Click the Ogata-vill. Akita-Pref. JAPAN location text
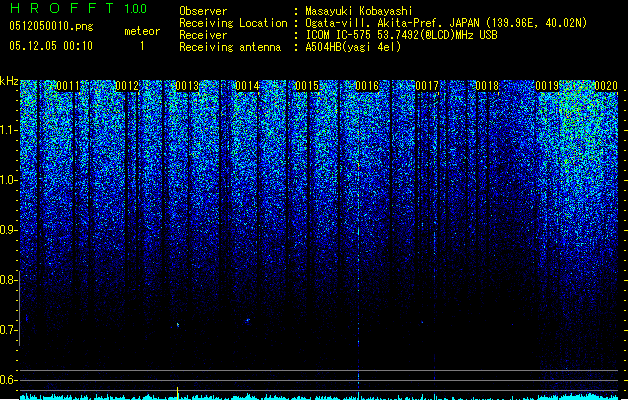 [x=446, y=23]
